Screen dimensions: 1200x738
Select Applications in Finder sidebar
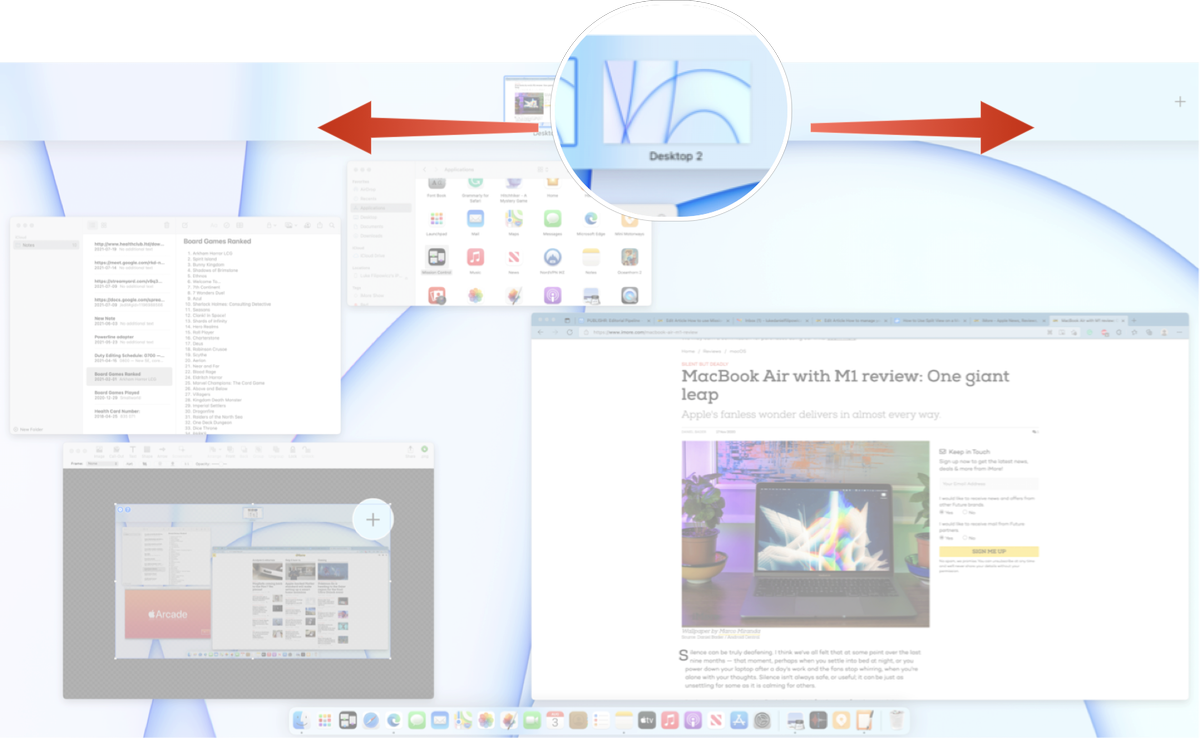381,208
